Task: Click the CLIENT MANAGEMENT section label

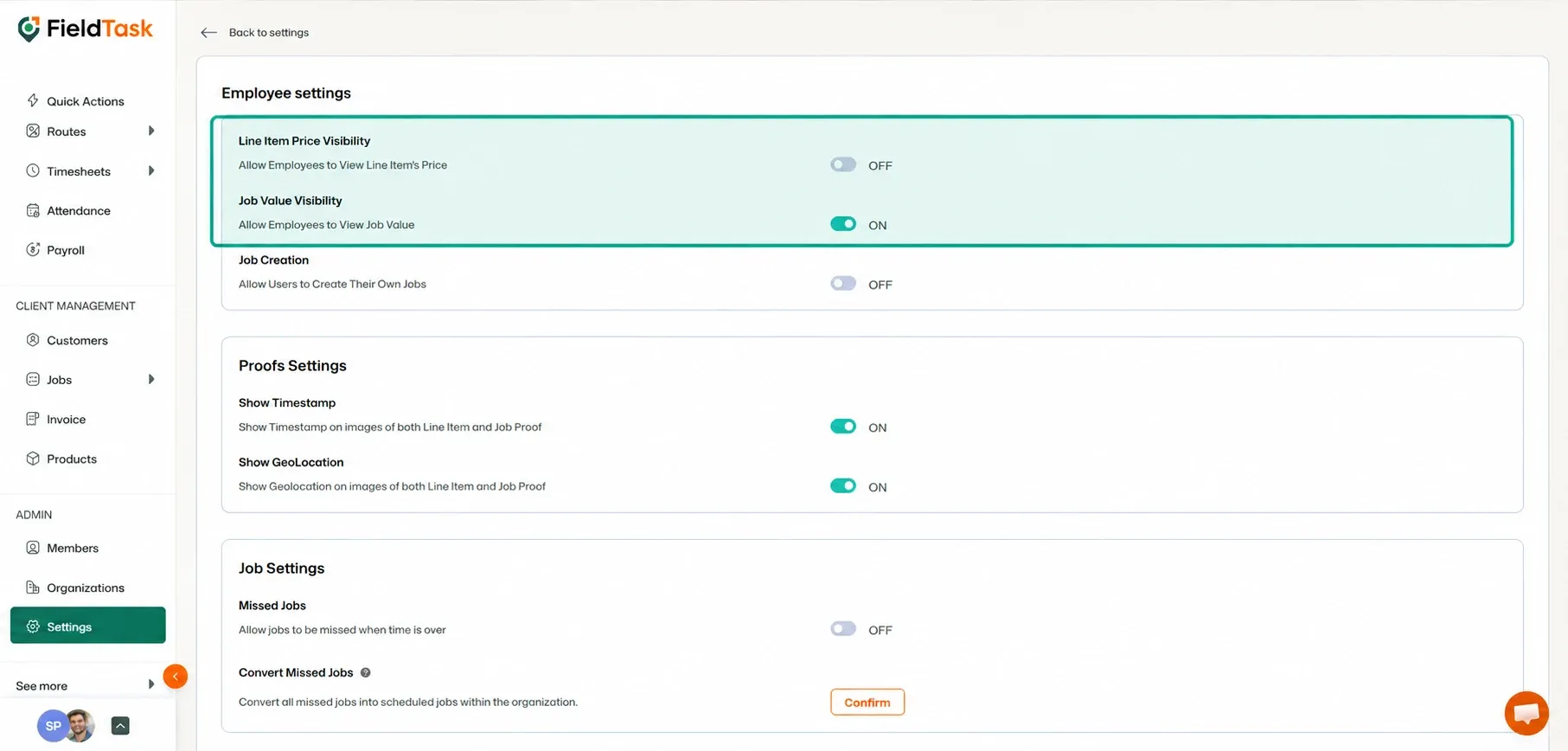Action: [75, 305]
